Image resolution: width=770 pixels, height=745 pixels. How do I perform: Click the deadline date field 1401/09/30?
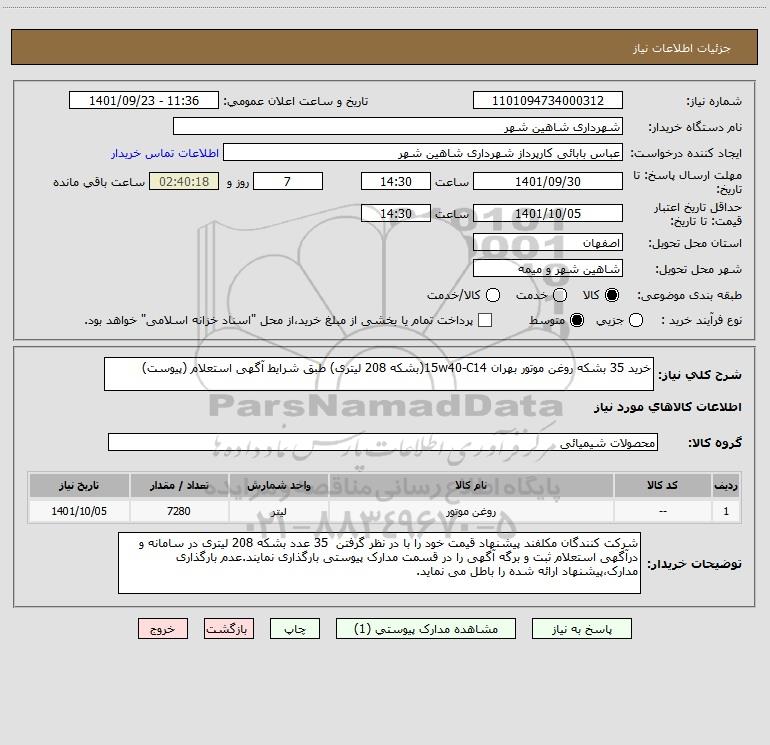[x=548, y=181]
